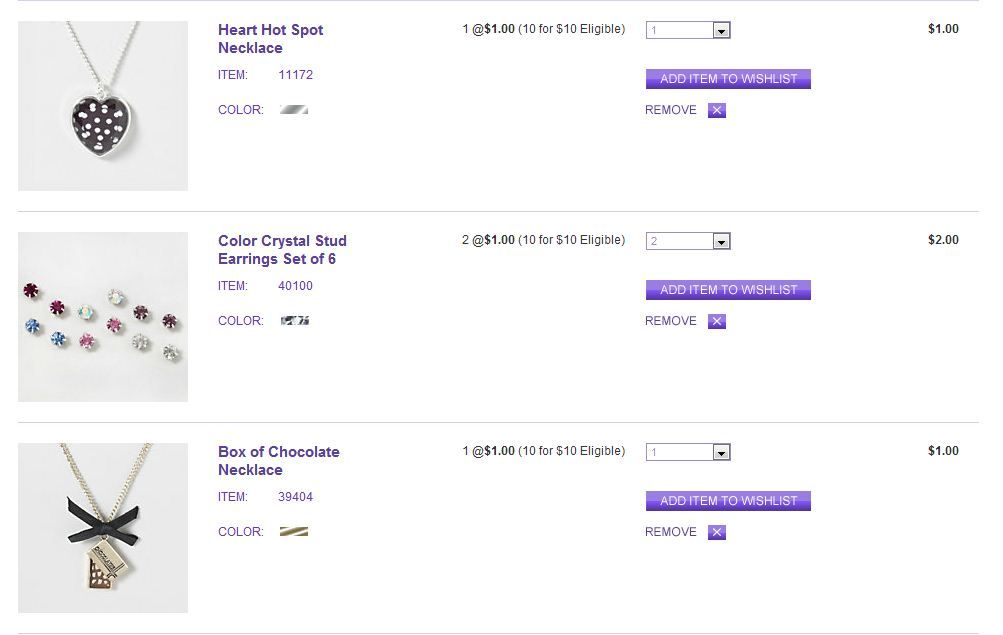The height and width of the screenshot is (635, 1003).
Task: Add Box of Chocolate Necklace to wishlist
Action: pos(728,501)
